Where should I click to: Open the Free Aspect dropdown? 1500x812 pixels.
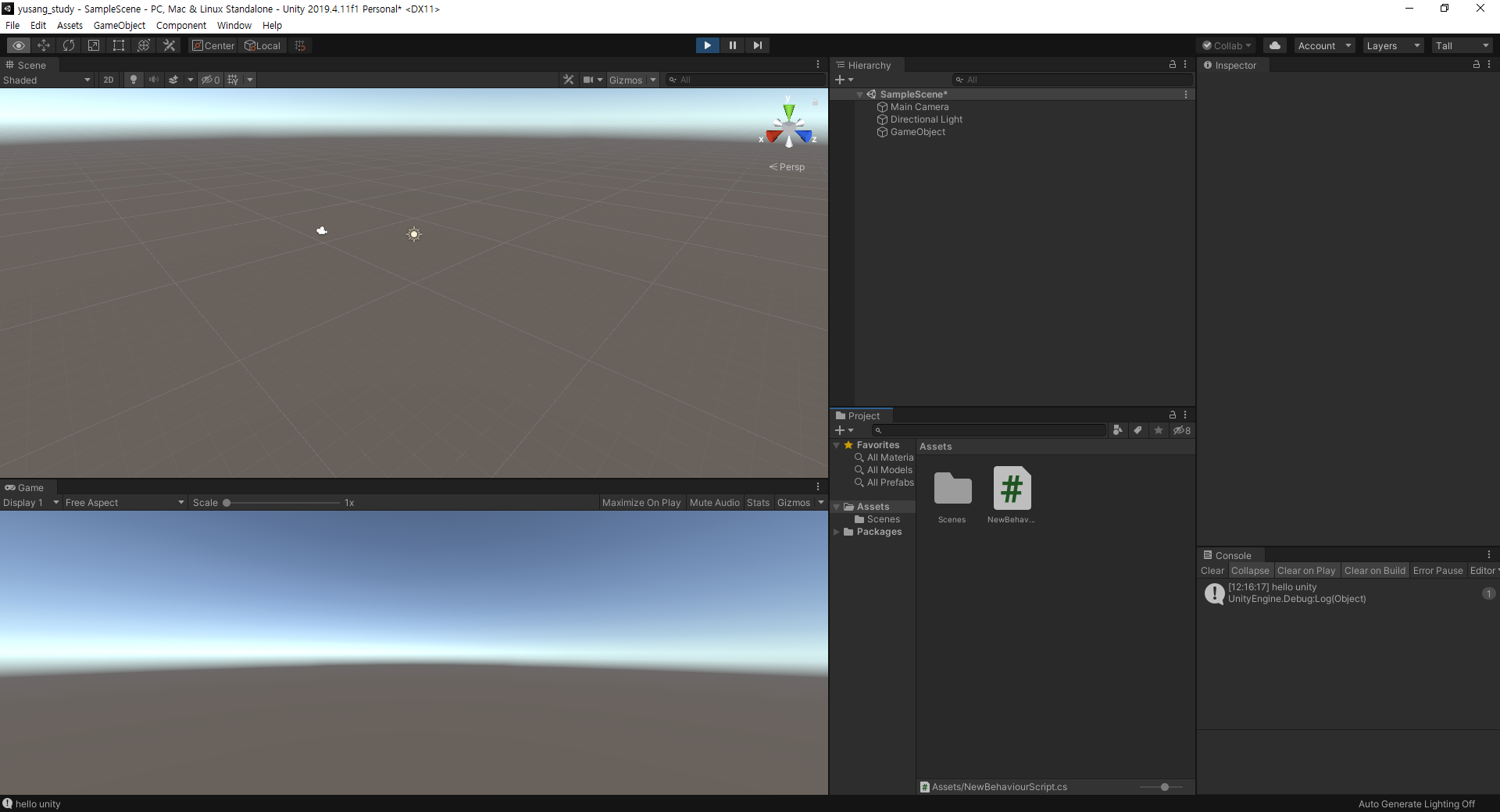124,503
